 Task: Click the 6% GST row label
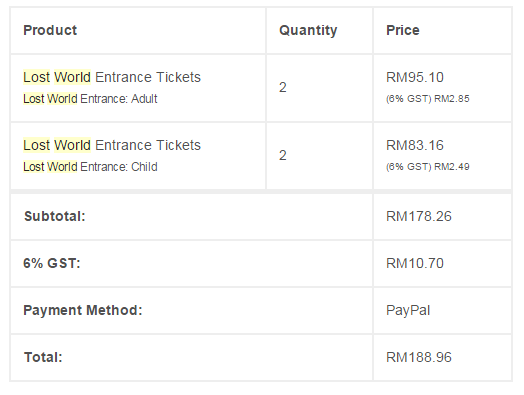point(52,263)
